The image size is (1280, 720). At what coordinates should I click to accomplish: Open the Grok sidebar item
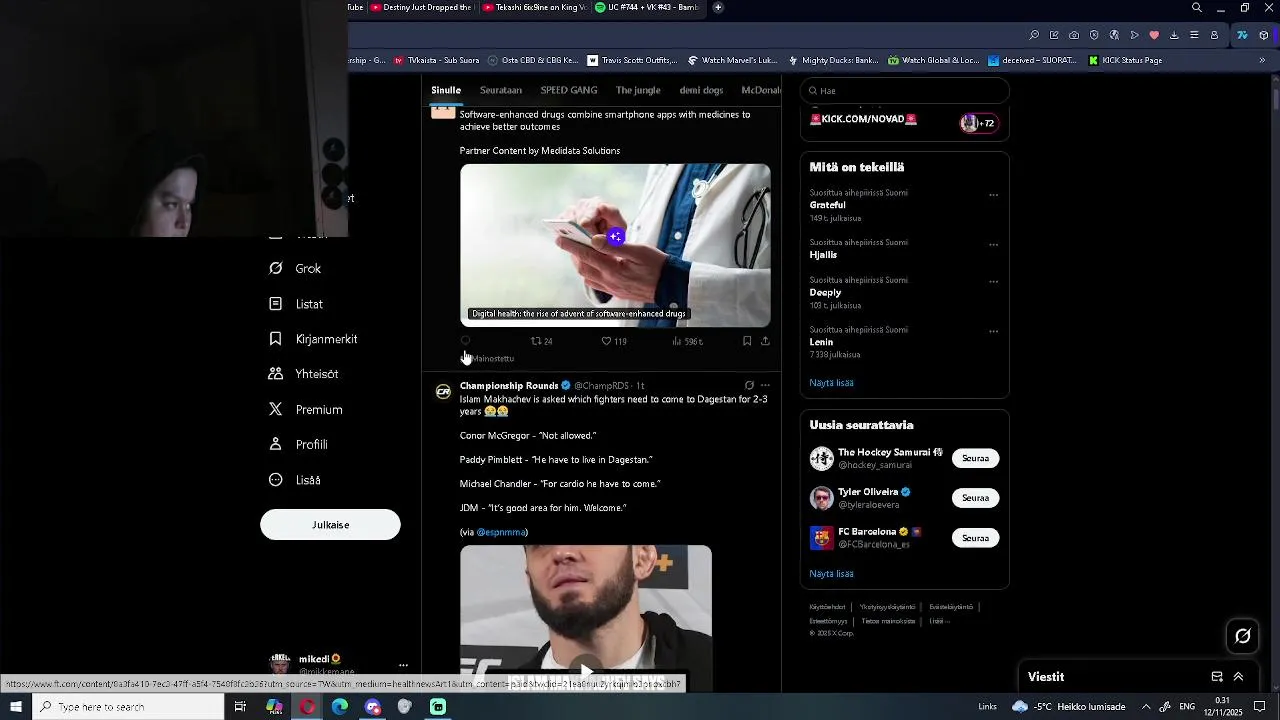[295, 268]
